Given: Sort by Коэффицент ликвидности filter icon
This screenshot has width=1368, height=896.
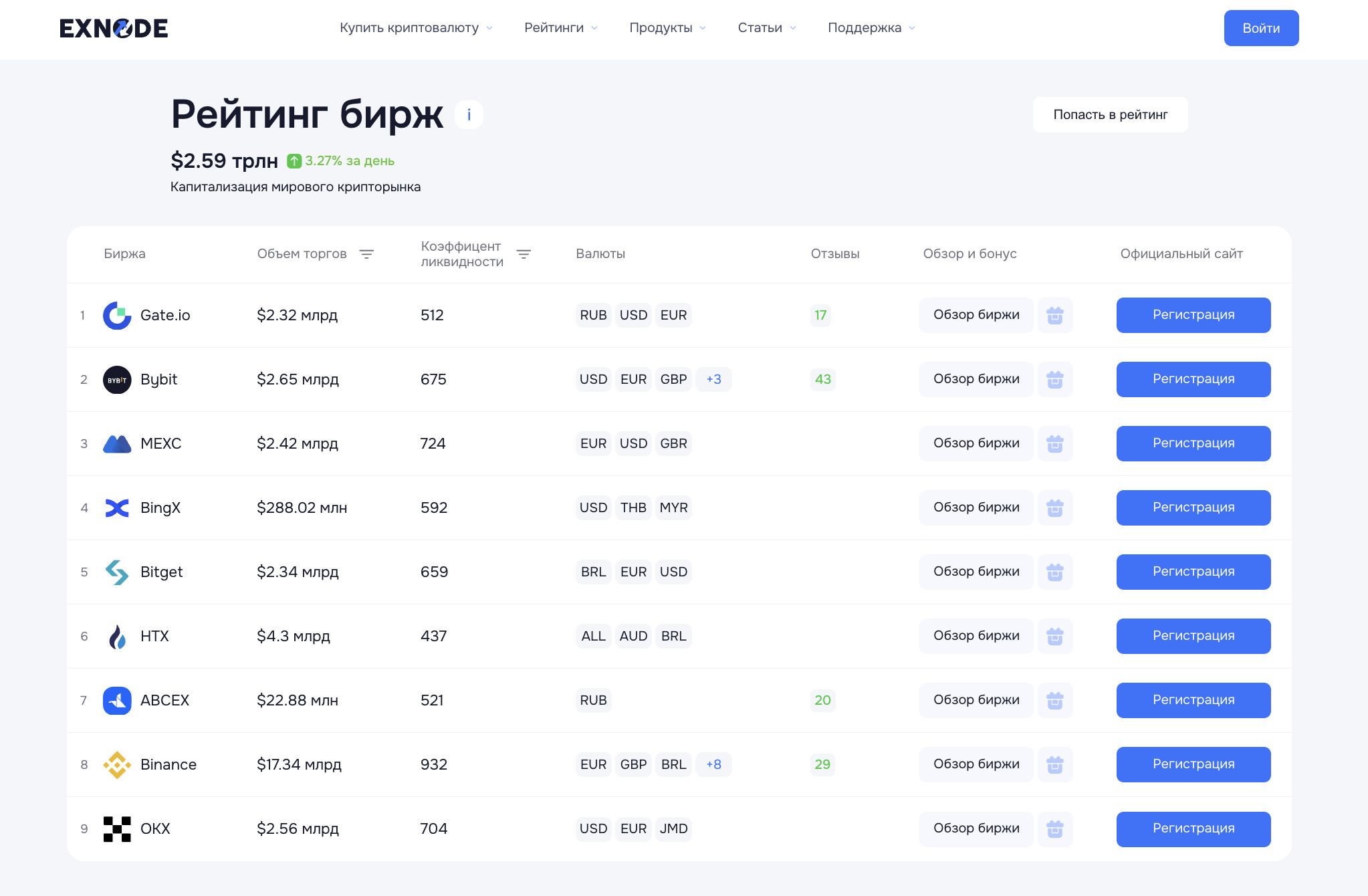Looking at the screenshot, I should pyautogui.click(x=524, y=254).
